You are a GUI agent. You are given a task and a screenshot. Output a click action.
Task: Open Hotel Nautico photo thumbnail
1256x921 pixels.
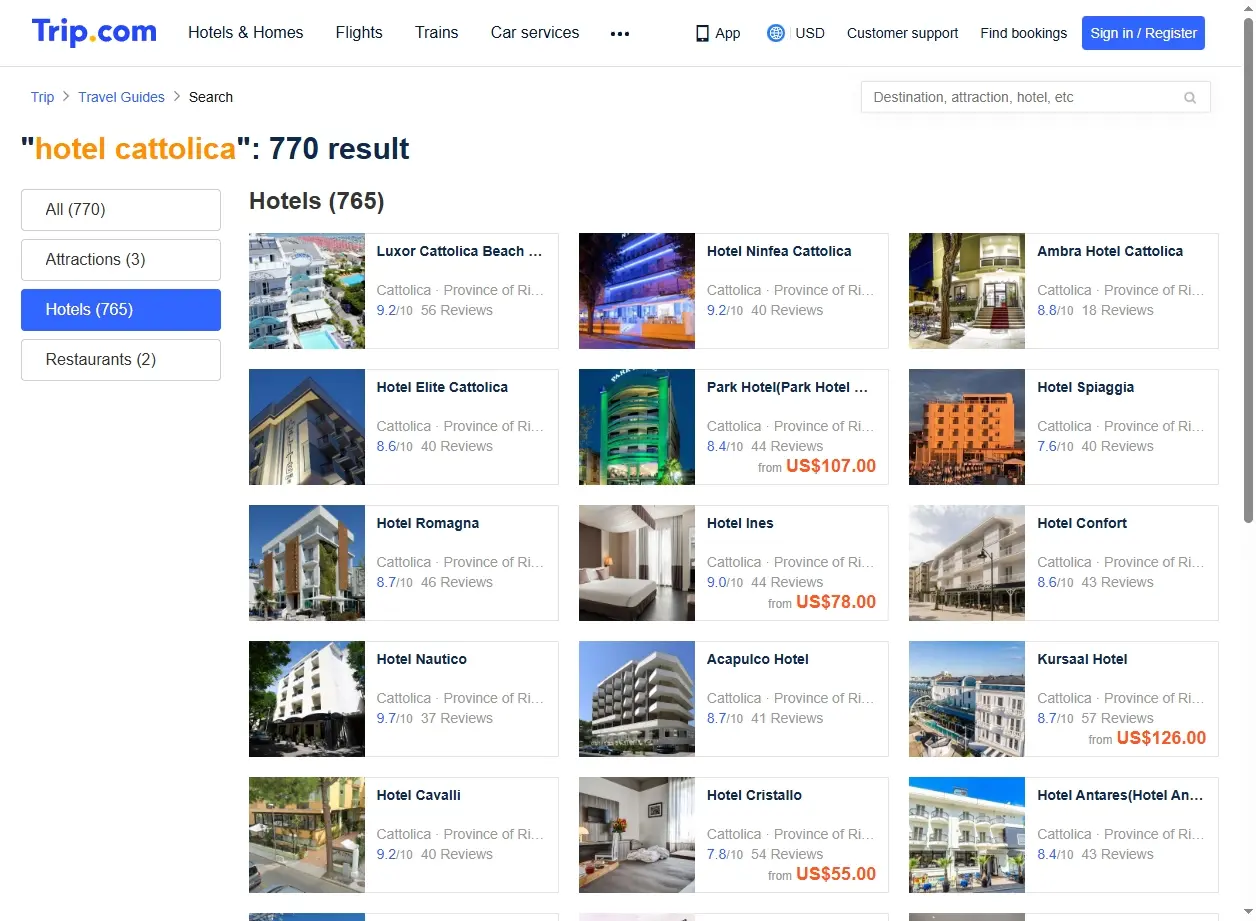[x=307, y=699]
